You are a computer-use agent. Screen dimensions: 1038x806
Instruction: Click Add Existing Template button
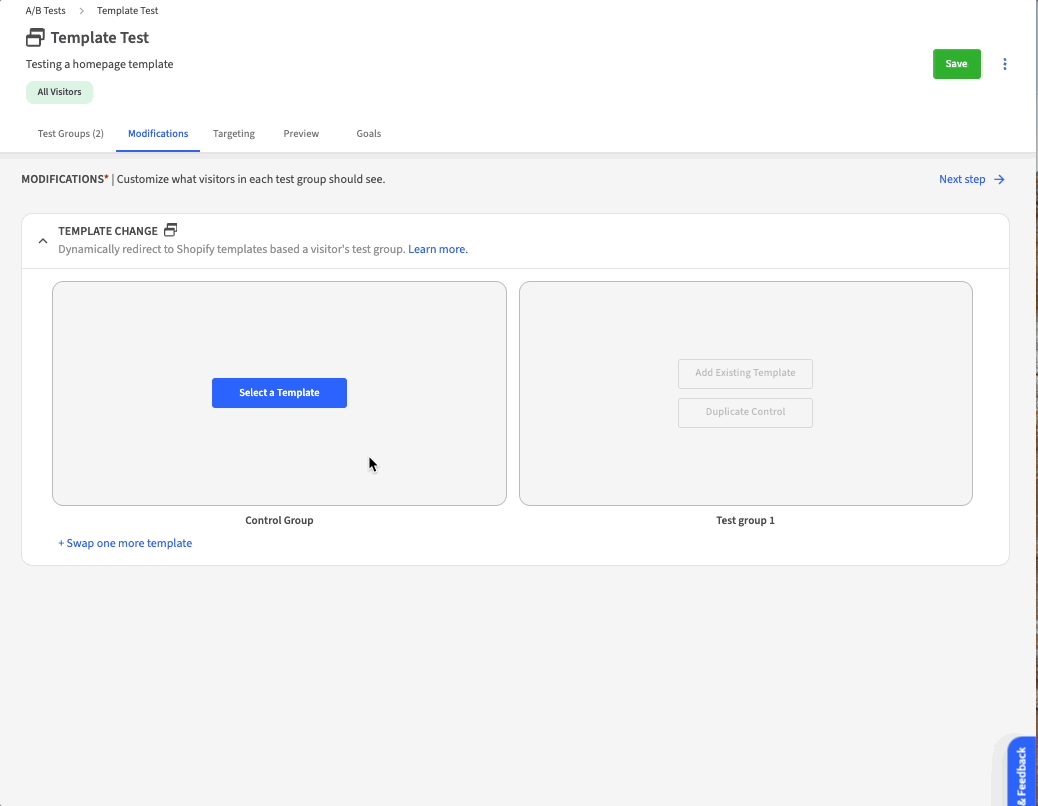tap(745, 373)
